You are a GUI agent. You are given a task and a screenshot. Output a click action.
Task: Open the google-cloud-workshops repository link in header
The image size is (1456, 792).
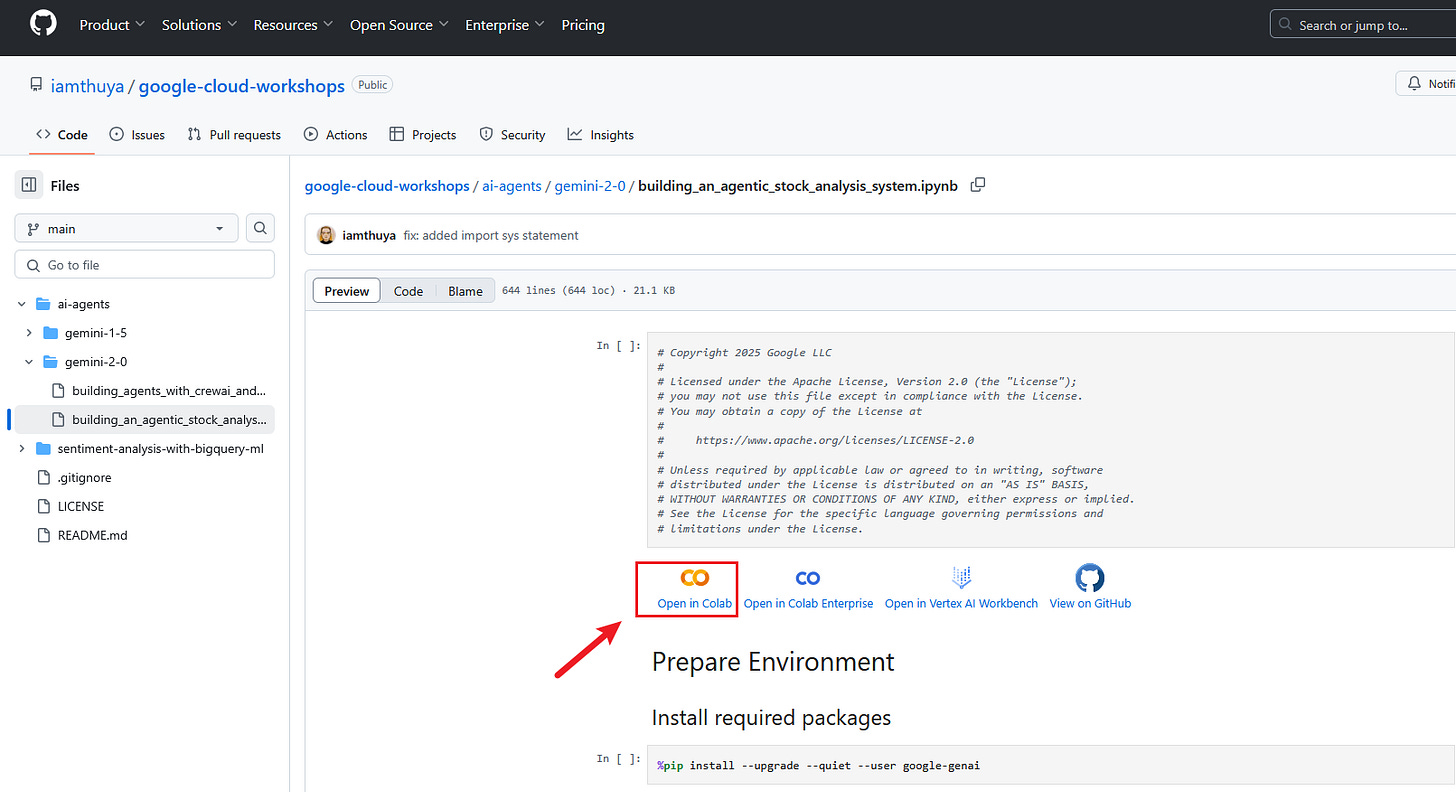click(x=241, y=85)
